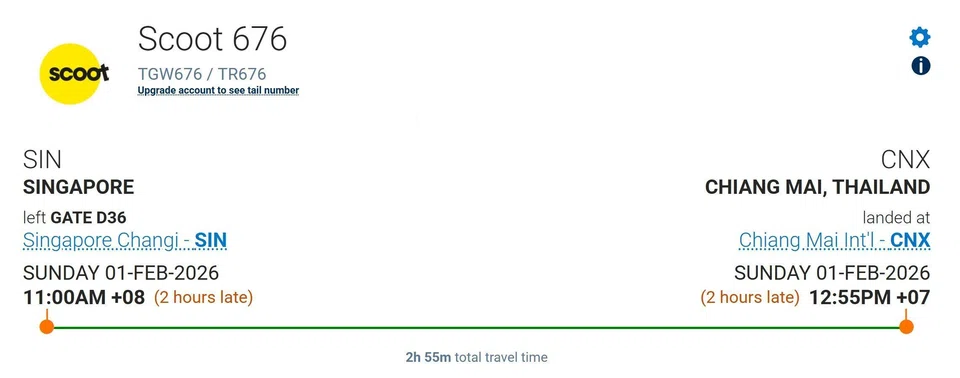This screenshot has width=960, height=378.
Task: Click the arrival 2 hours late notice
Action: (750, 298)
